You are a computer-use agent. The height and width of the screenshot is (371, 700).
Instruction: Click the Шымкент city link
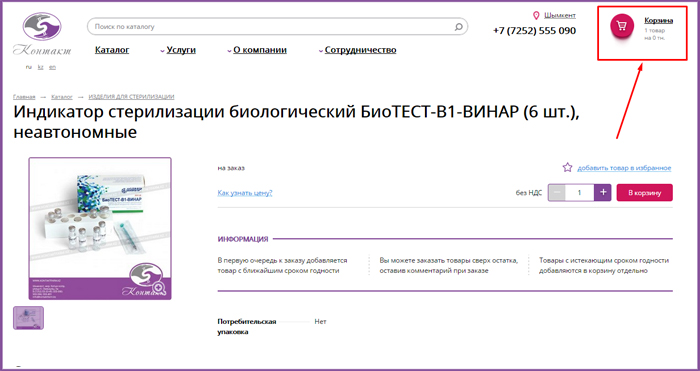(560, 16)
